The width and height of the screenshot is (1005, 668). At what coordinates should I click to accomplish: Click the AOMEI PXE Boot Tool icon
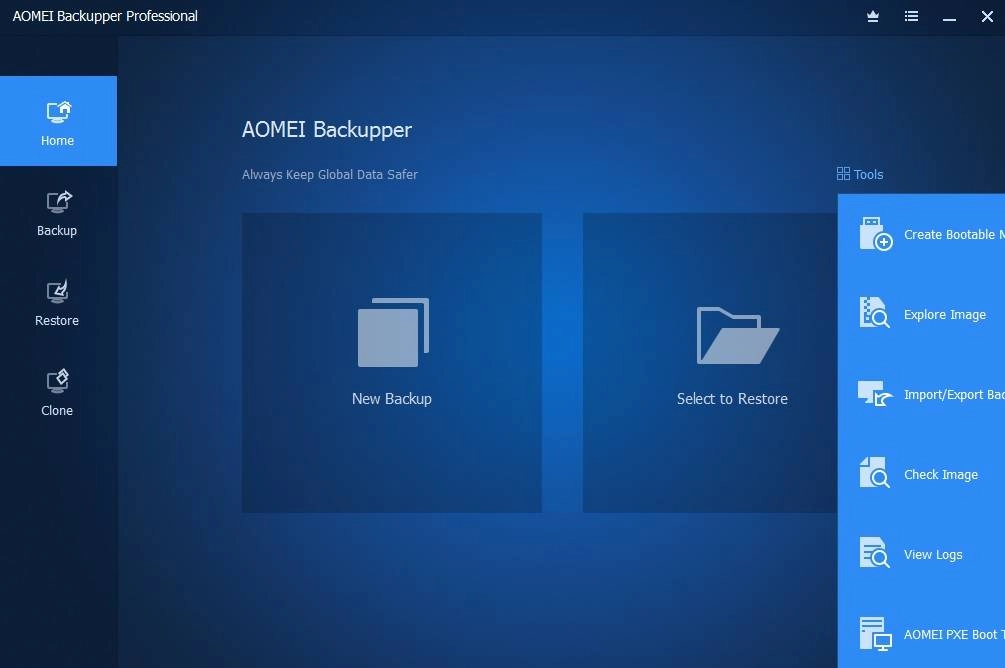pos(876,633)
